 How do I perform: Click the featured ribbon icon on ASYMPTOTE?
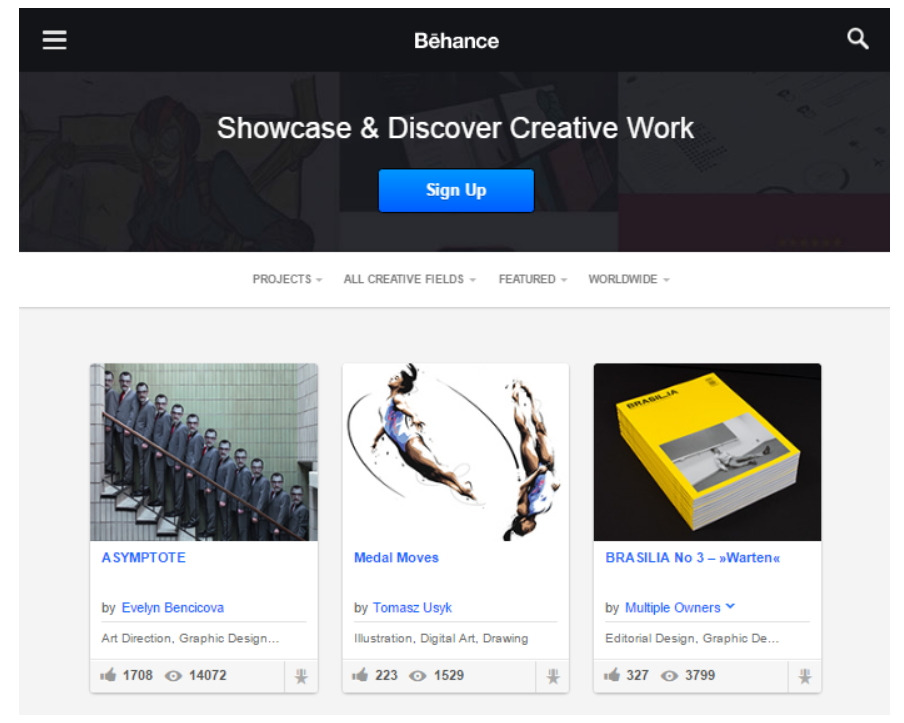coord(301,676)
